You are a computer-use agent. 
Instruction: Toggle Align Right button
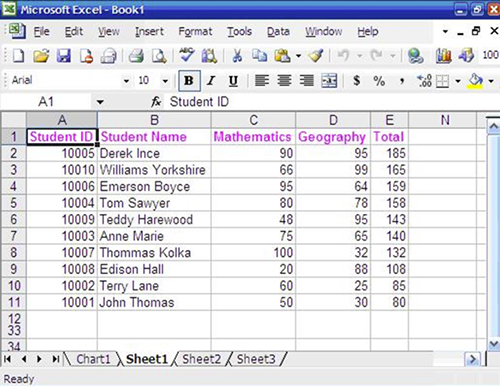coord(306,81)
